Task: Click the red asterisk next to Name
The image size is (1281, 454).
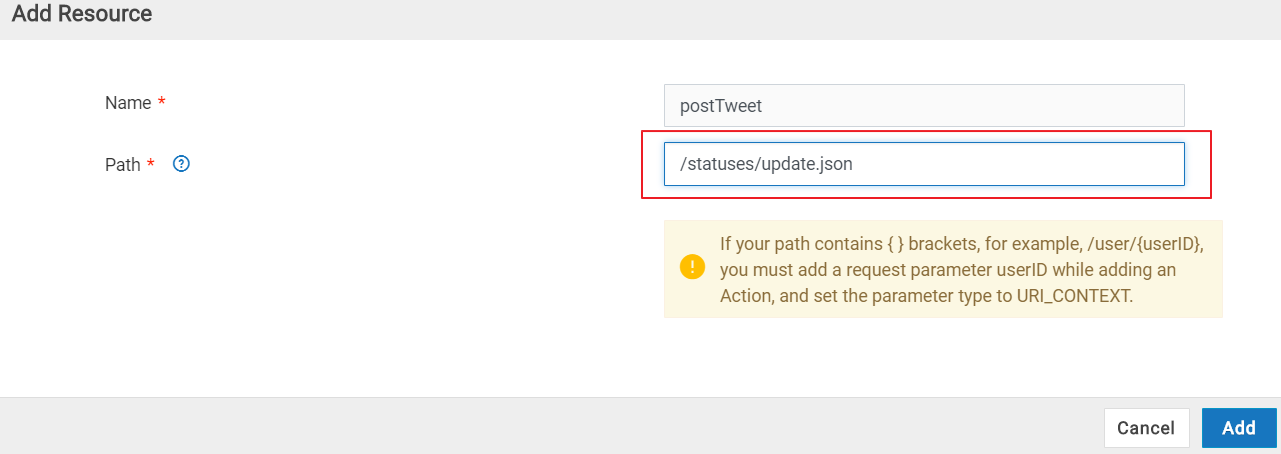Action: pyautogui.click(x=161, y=102)
